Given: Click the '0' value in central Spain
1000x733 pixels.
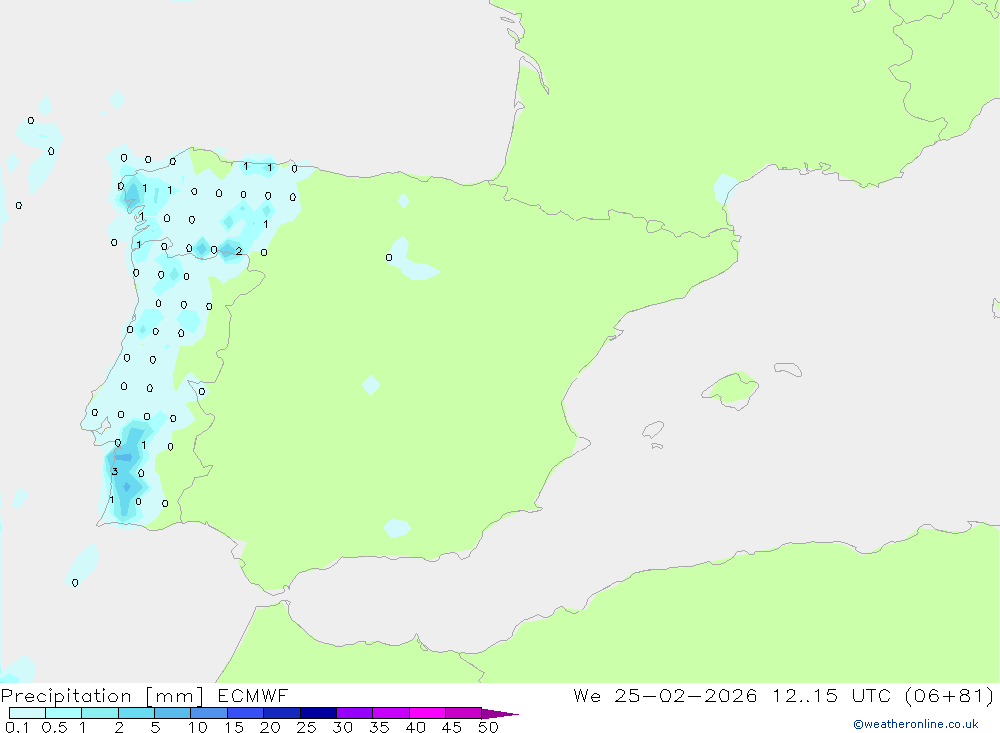Looking at the screenshot, I should click(x=389, y=258).
